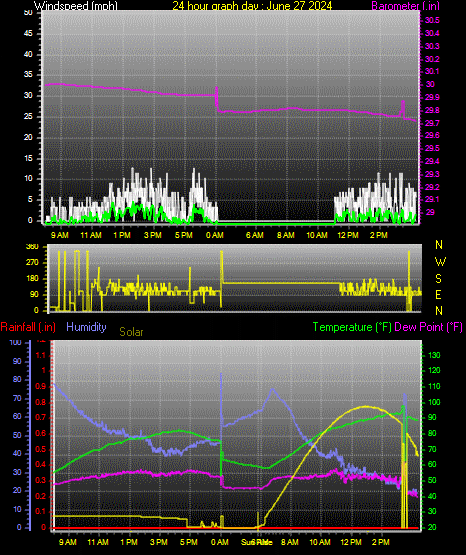
Task: Click the Solar legend label
Action: tap(131, 332)
